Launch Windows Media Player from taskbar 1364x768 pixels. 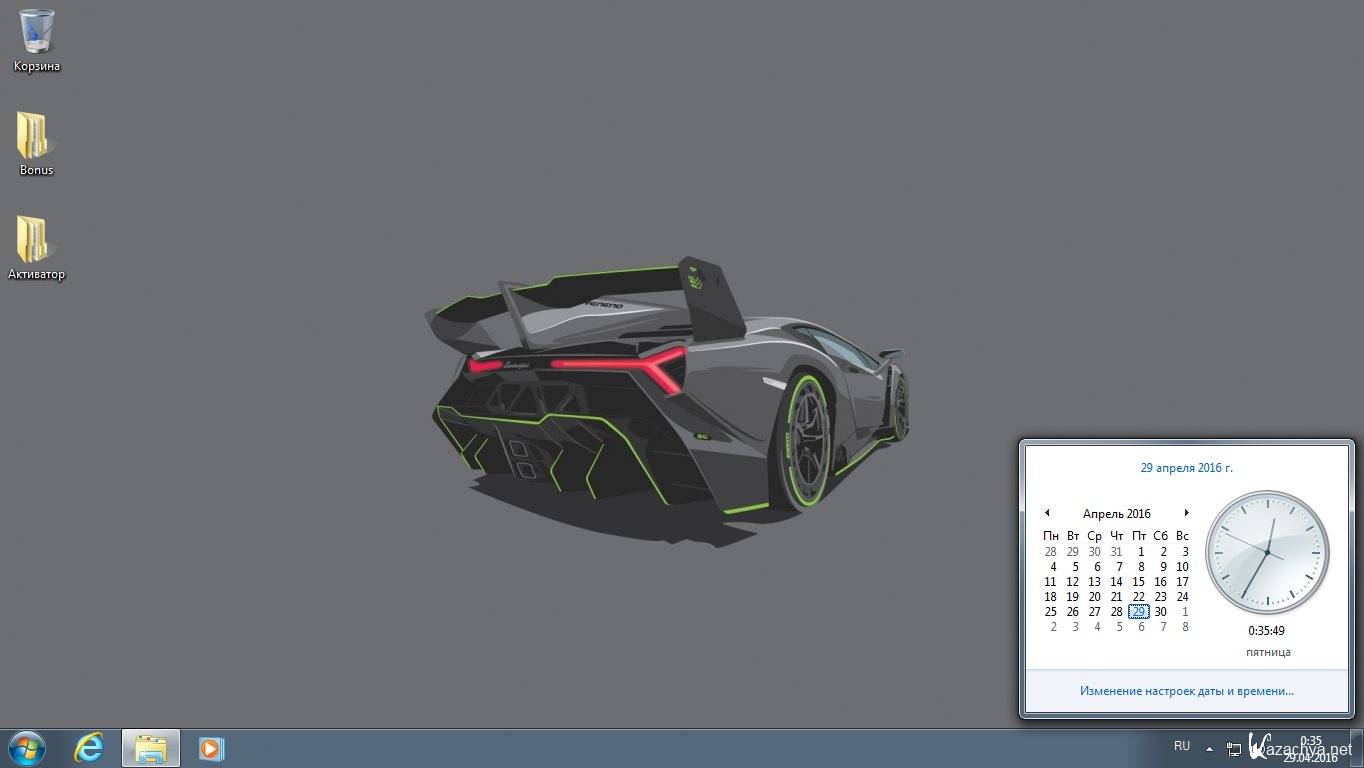click(x=211, y=748)
